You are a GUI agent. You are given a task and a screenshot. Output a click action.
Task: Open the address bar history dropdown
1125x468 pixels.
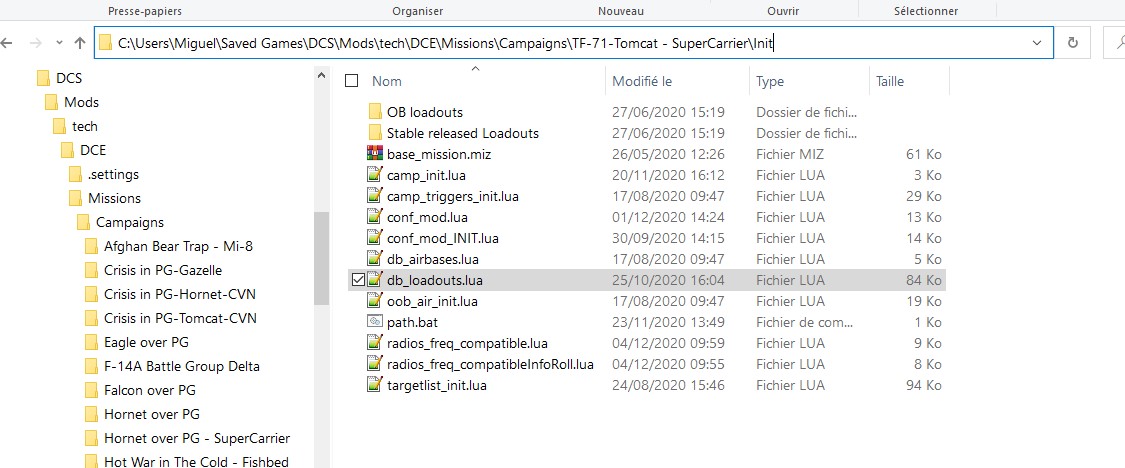(x=1037, y=43)
